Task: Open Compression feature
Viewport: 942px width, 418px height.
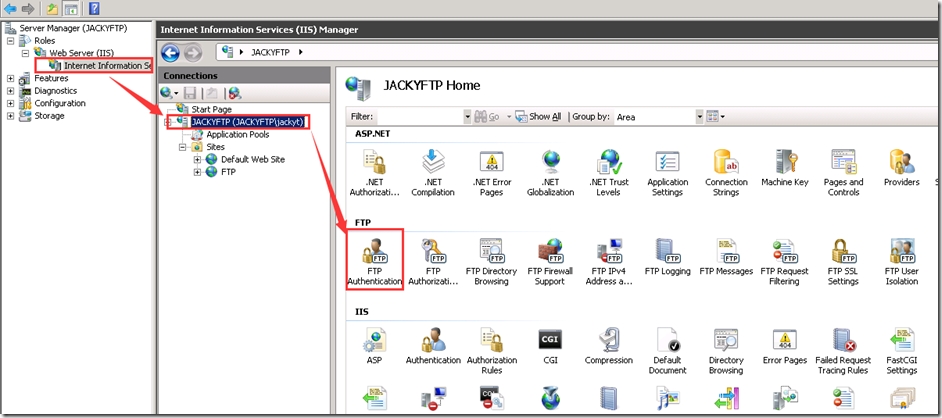Action: pos(609,346)
